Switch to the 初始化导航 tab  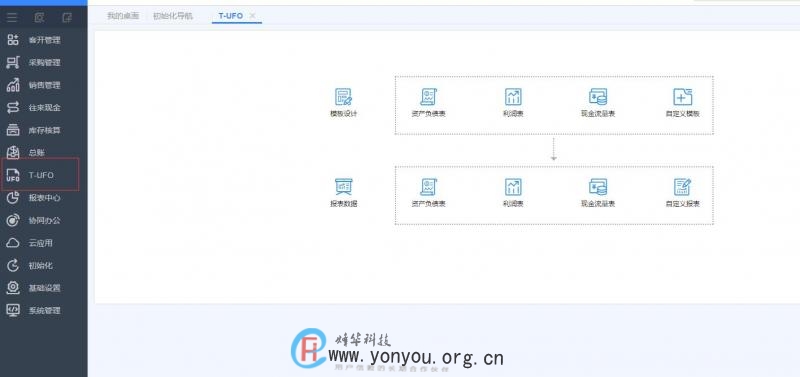pyautogui.click(x=173, y=16)
